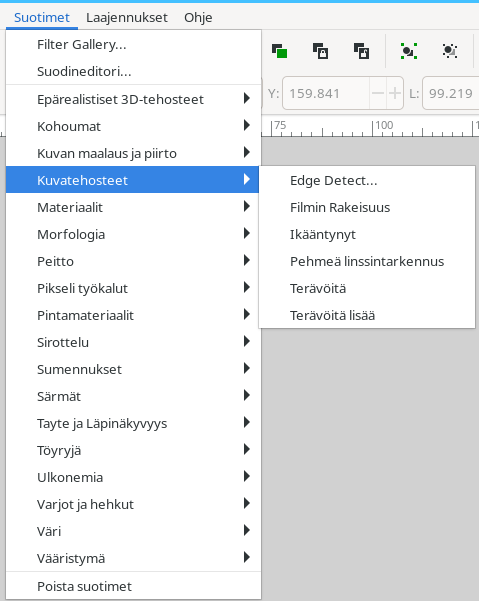479x601 pixels.
Task: Click the Y coordinate field showing 159.841
Action: [x=326, y=93]
